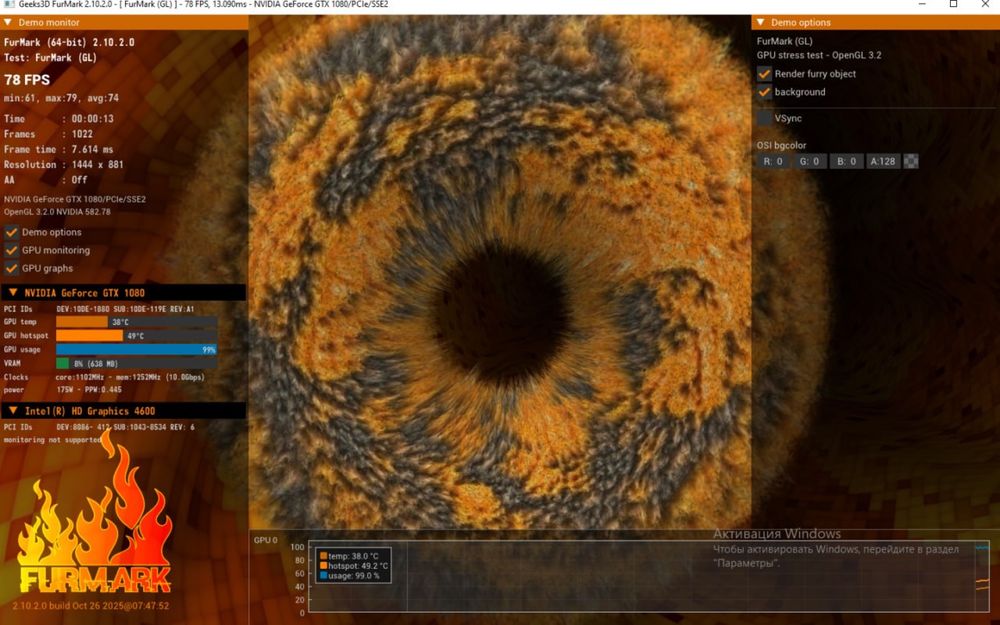Close the FurMark window
Image resolution: width=1000 pixels, height=625 pixels.
(x=985, y=4)
